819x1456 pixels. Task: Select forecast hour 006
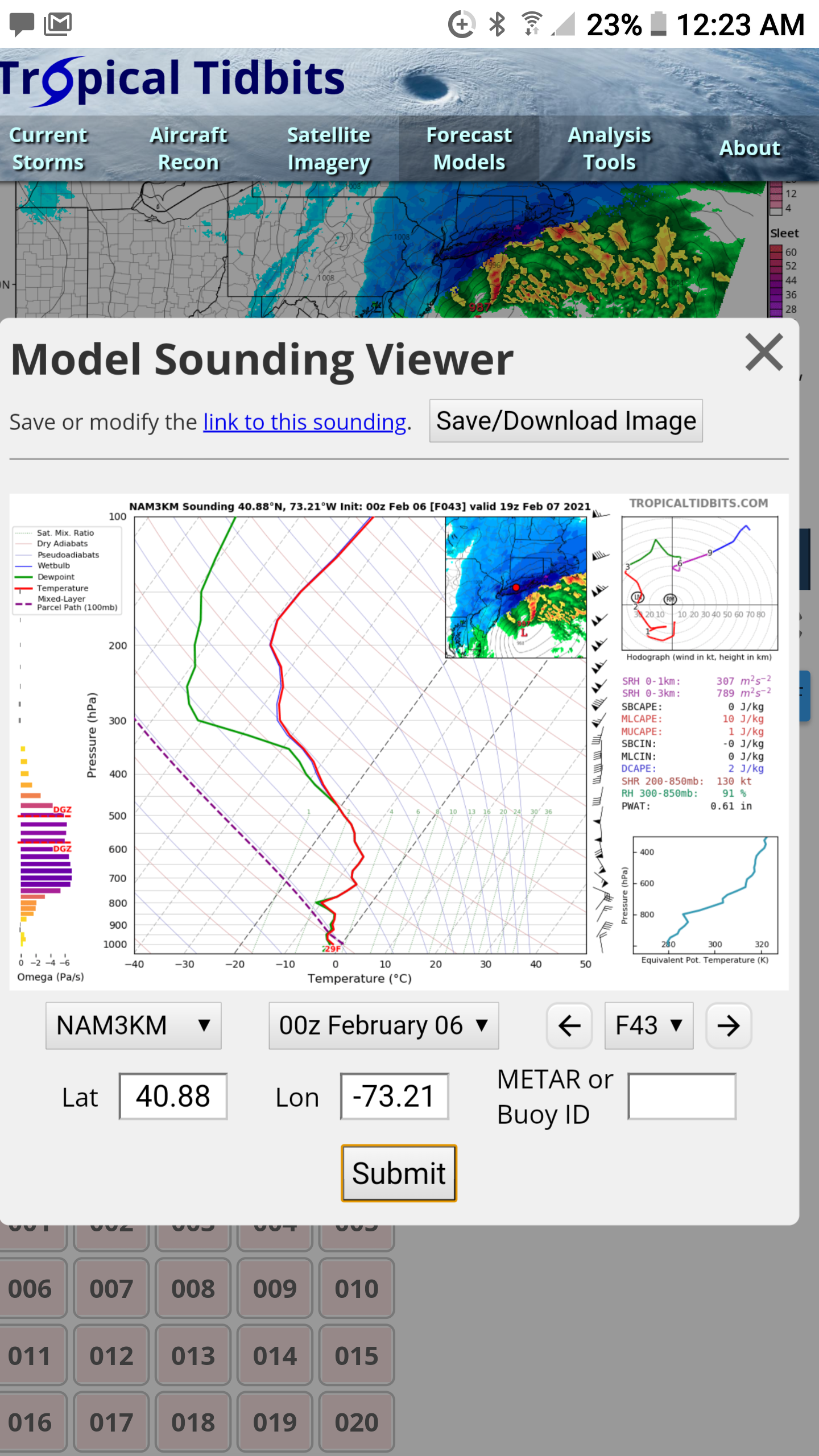tap(30, 1288)
